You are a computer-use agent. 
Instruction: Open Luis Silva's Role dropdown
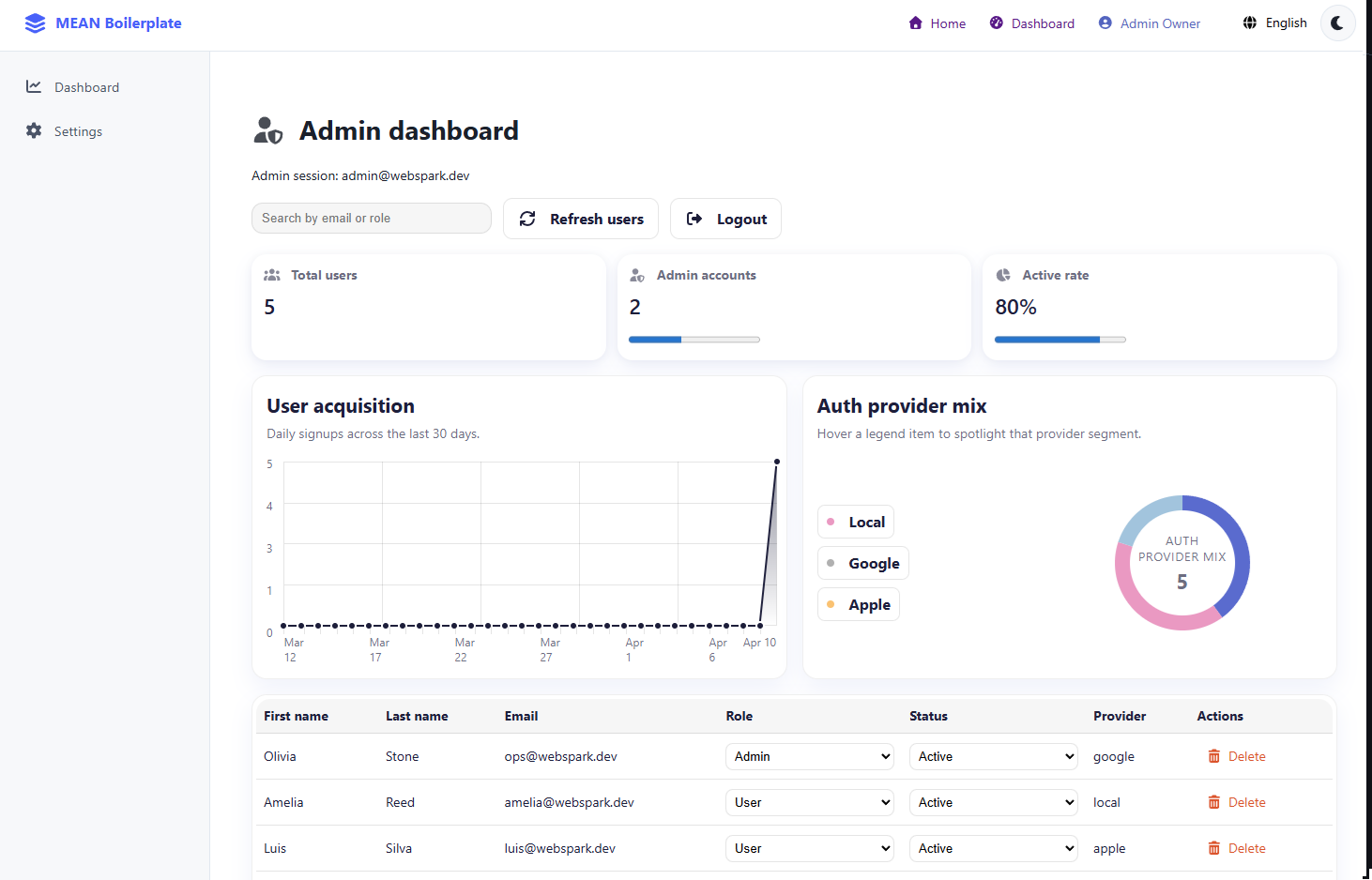point(809,848)
